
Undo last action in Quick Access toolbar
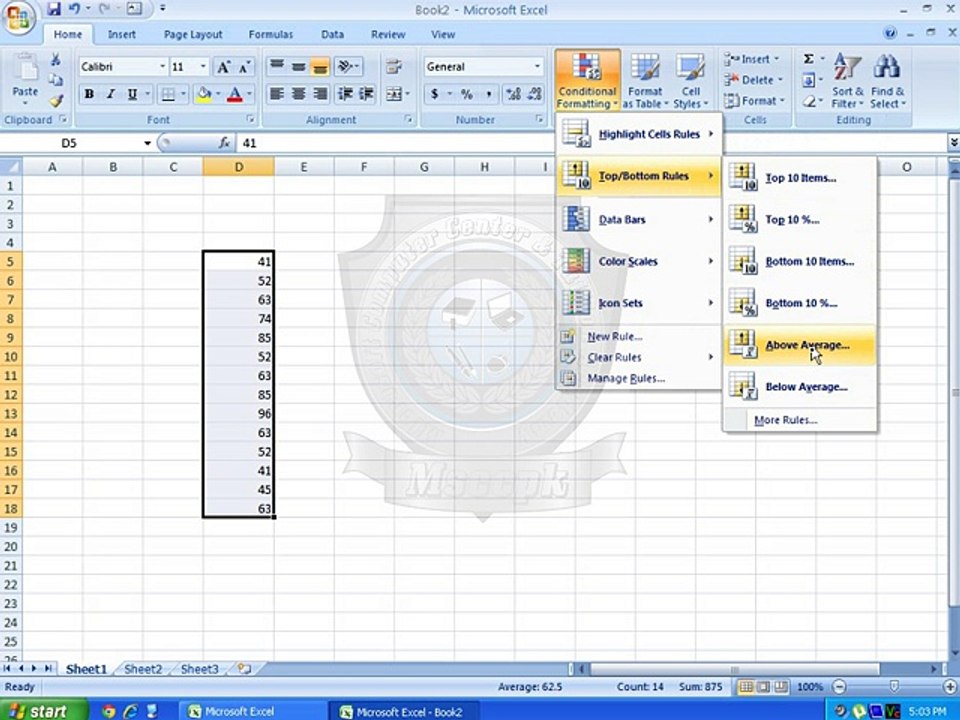[x=74, y=9]
